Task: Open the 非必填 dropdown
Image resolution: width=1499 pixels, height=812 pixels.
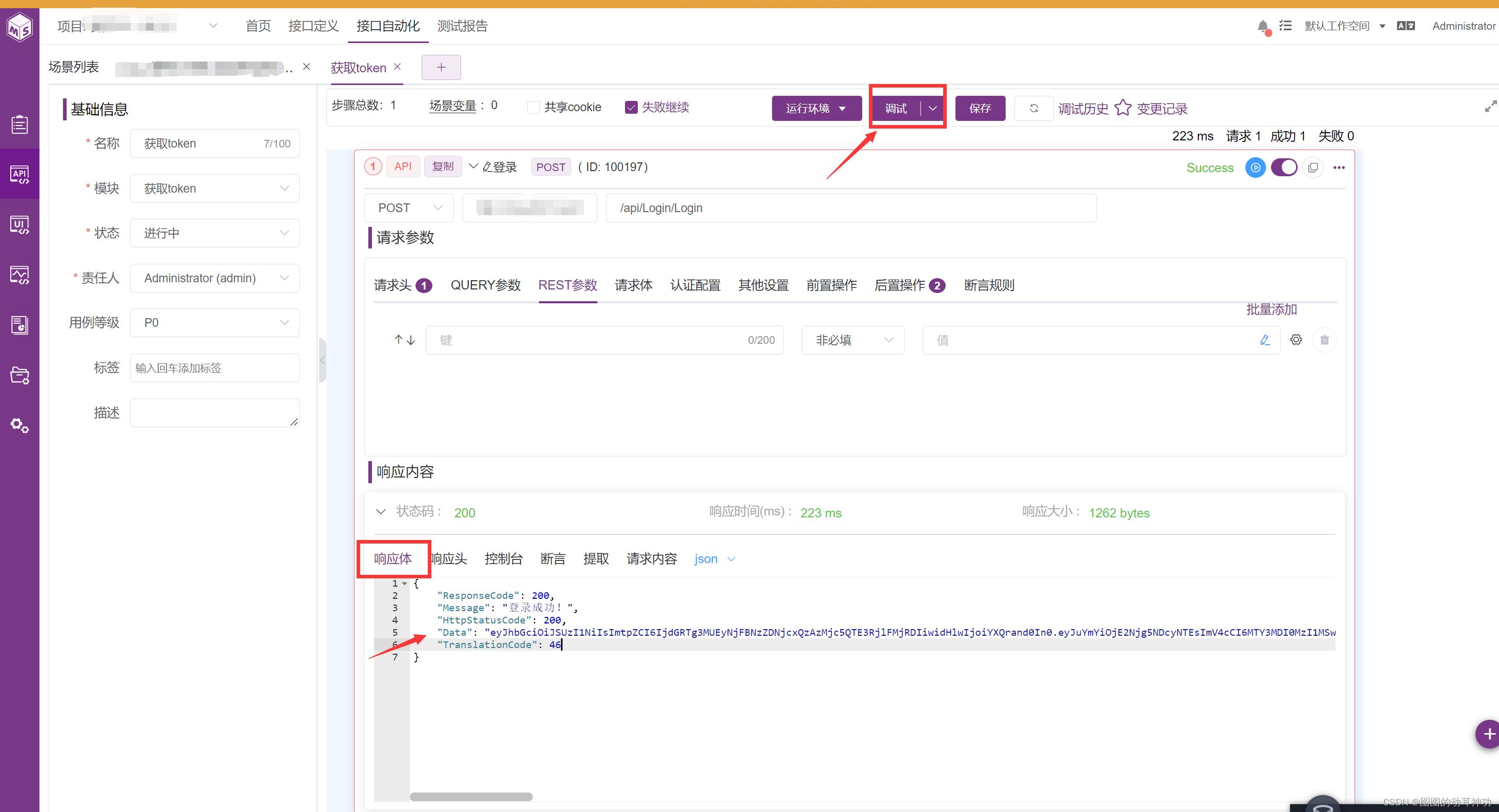Action: click(852, 340)
